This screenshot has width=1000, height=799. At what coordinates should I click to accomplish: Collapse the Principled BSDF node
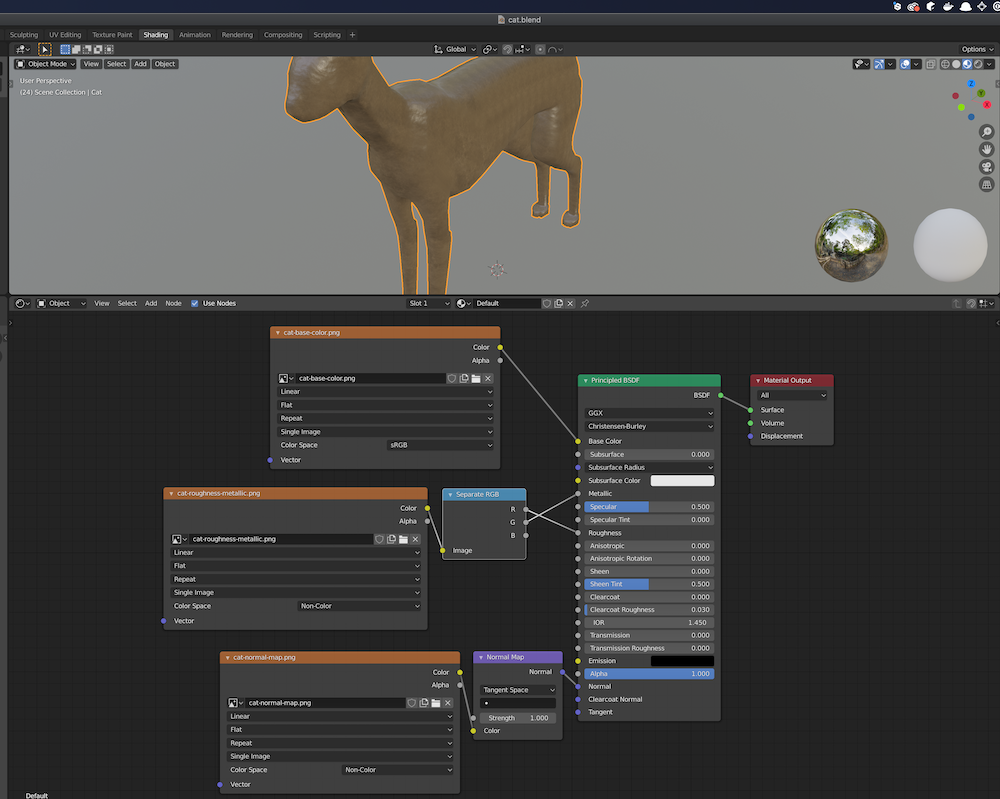pyautogui.click(x=586, y=381)
